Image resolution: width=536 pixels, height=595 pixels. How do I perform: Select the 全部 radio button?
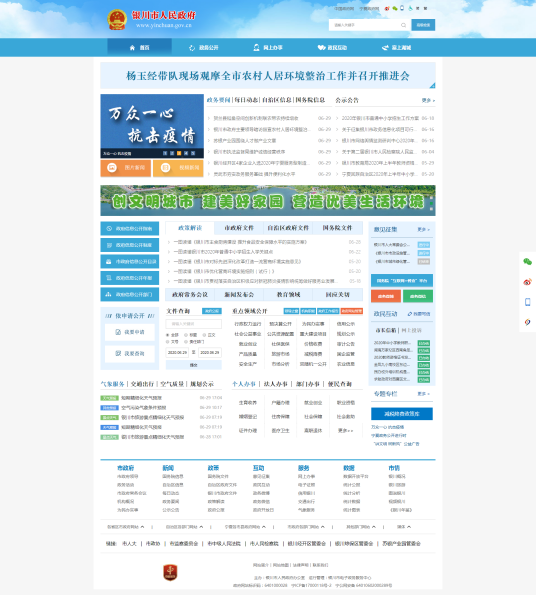click(167, 335)
